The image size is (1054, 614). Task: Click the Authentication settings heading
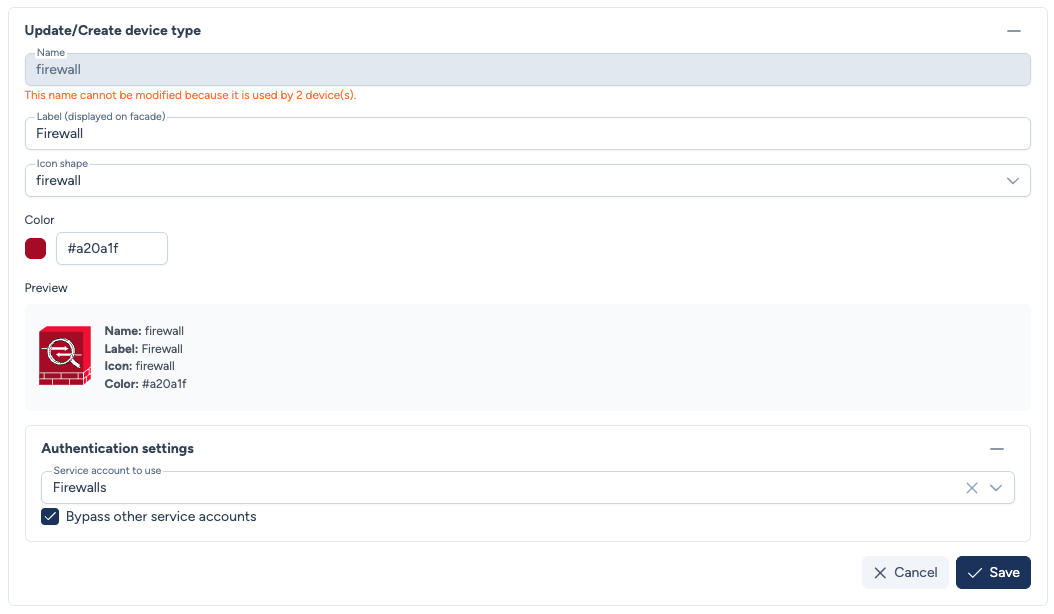pos(118,449)
